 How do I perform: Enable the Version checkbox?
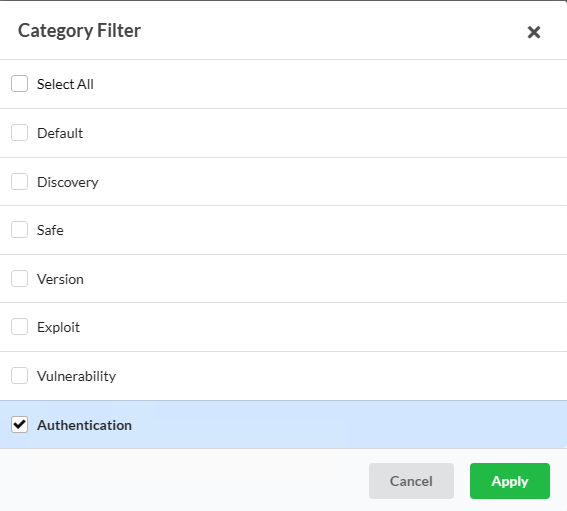tap(20, 278)
